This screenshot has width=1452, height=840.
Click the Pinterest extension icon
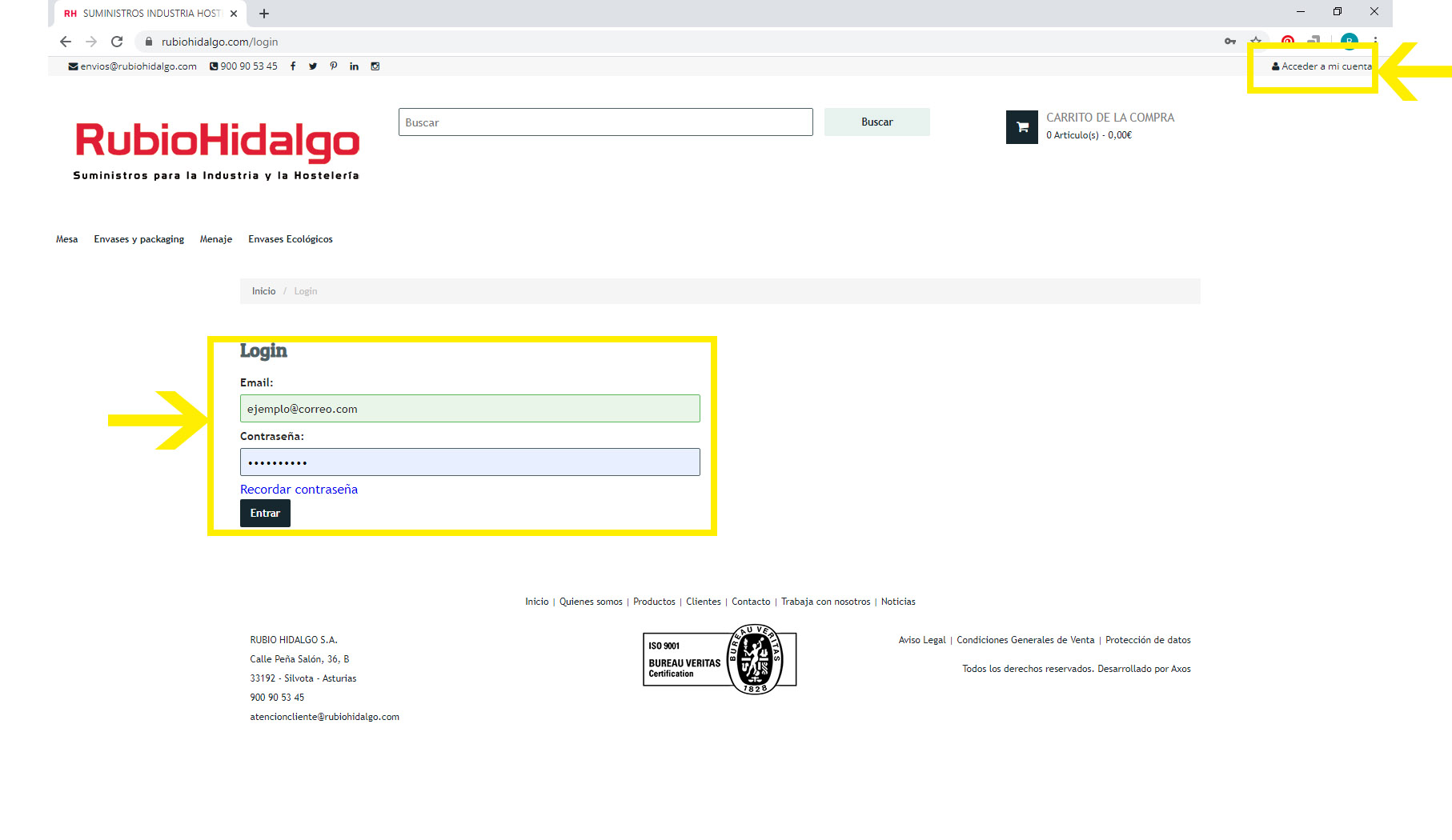(x=1287, y=40)
